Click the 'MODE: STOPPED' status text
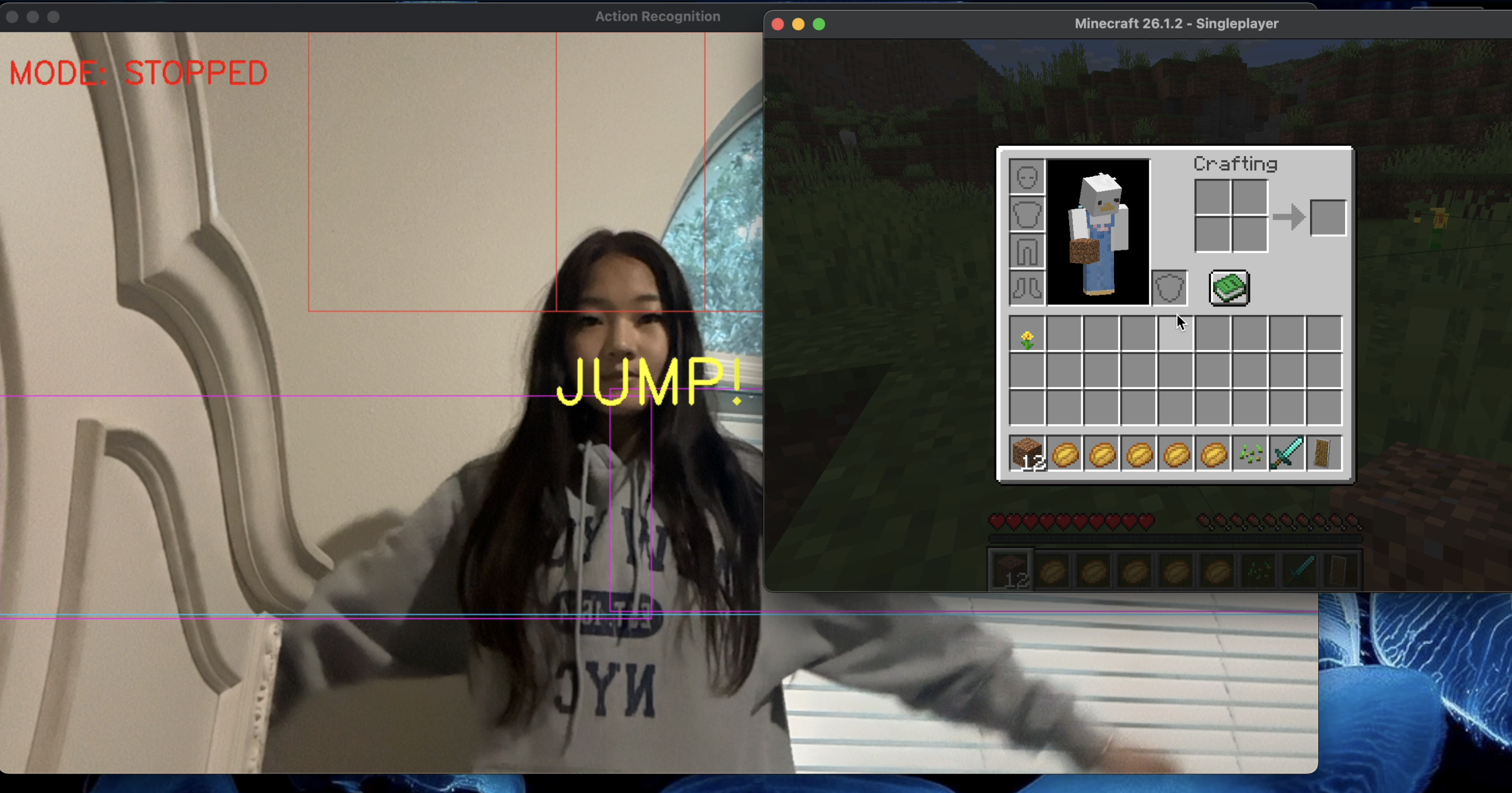This screenshot has height=793, width=1512. [138, 73]
